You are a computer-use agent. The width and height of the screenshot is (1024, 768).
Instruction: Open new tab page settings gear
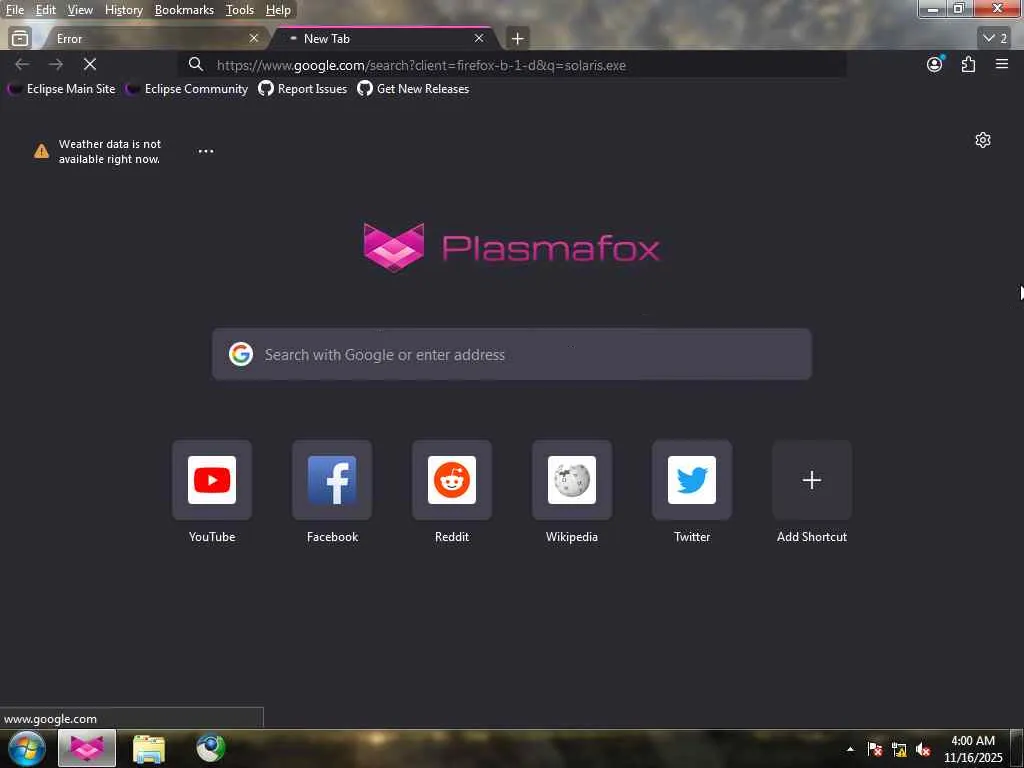[x=983, y=140]
